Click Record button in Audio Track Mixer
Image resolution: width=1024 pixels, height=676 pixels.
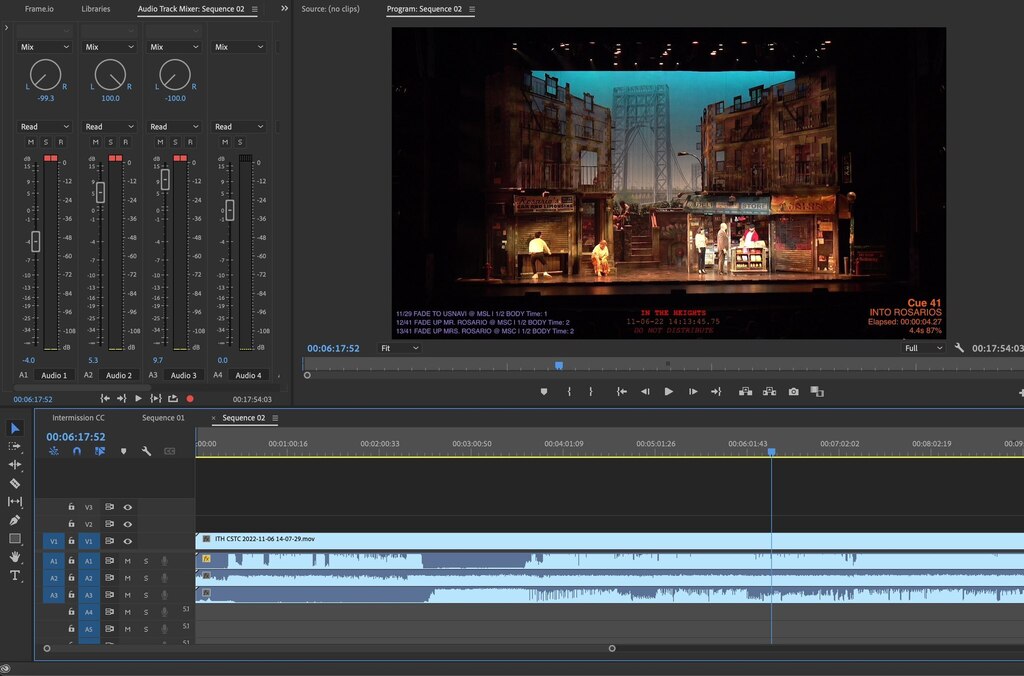(x=190, y=398)
